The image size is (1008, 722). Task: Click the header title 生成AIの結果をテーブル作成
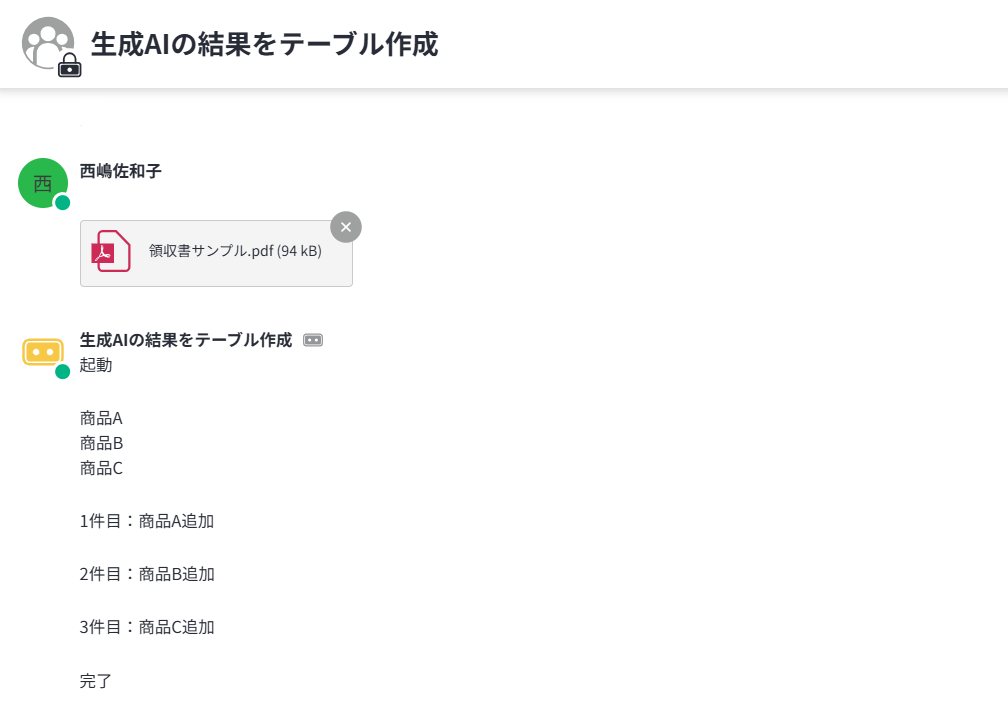(264, 44)
